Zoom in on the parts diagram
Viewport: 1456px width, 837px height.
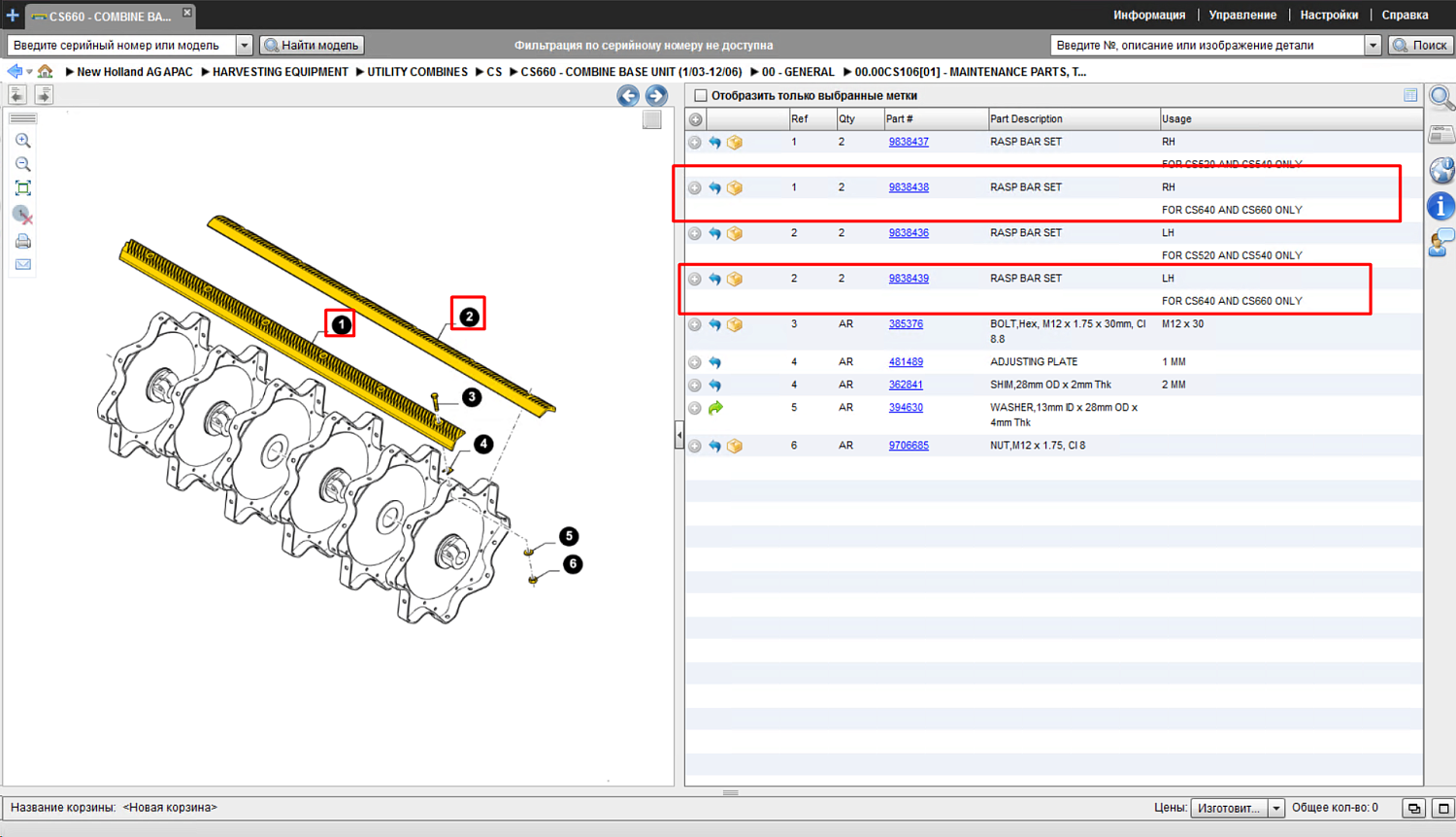point(23,141)
